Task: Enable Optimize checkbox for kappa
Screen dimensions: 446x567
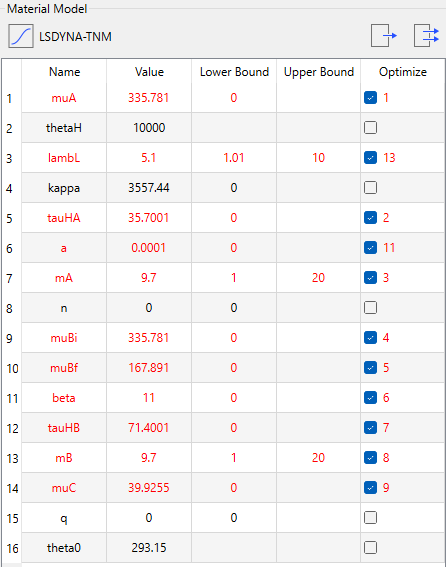Action: pyautogui.click(x=370, y=188)
